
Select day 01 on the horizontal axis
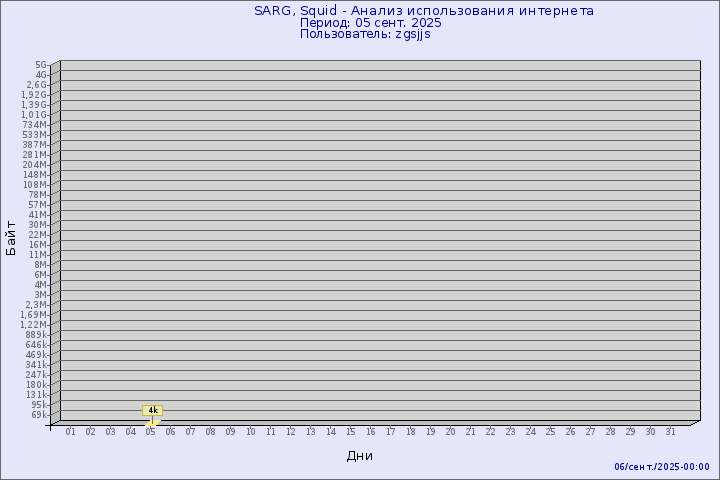click(70, 432)
